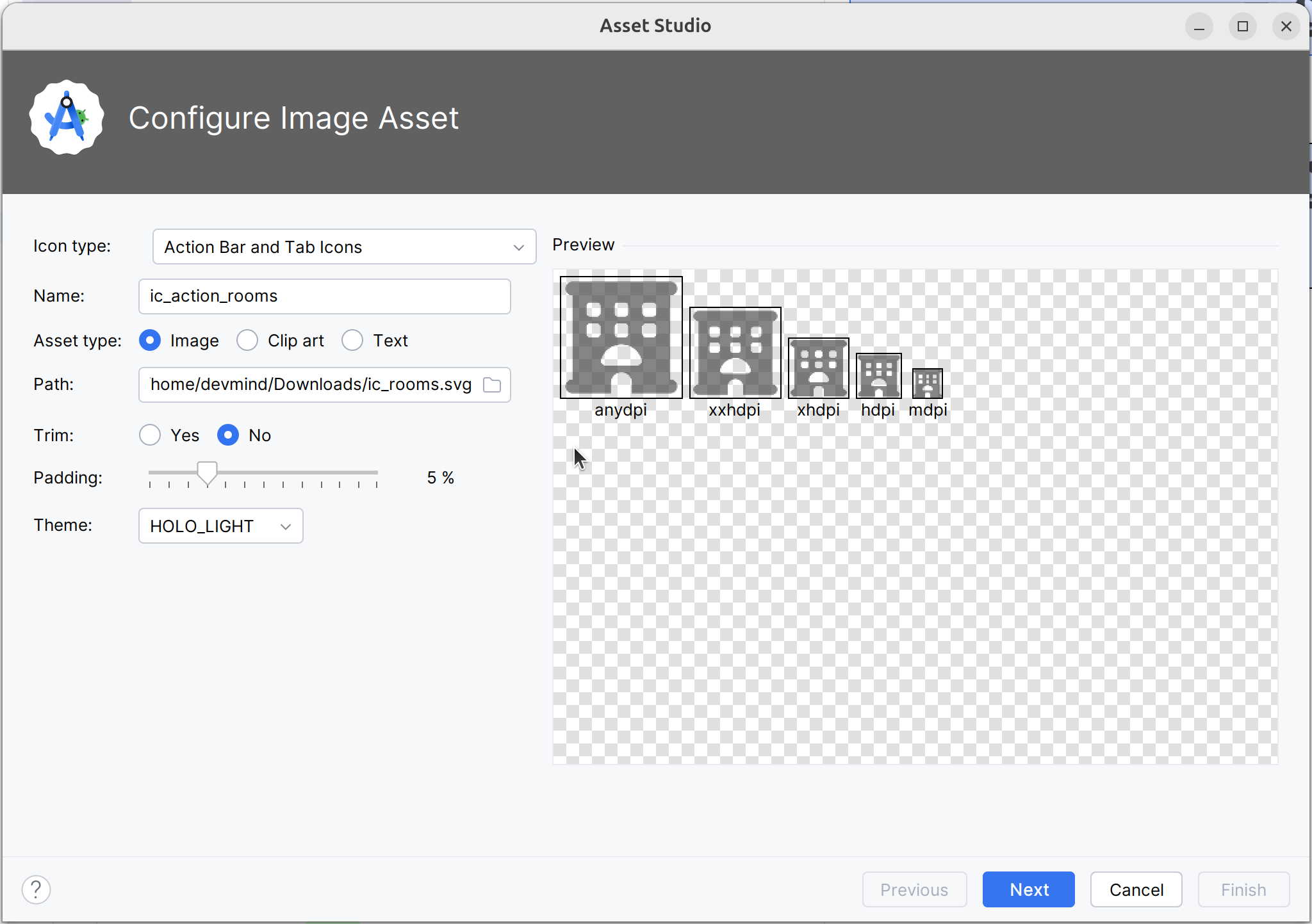Image resolution: width=1312 pixels, height=924 pixels.
Task: Select the xhdpi preview thumbnail
Action: tap(819, 368)
